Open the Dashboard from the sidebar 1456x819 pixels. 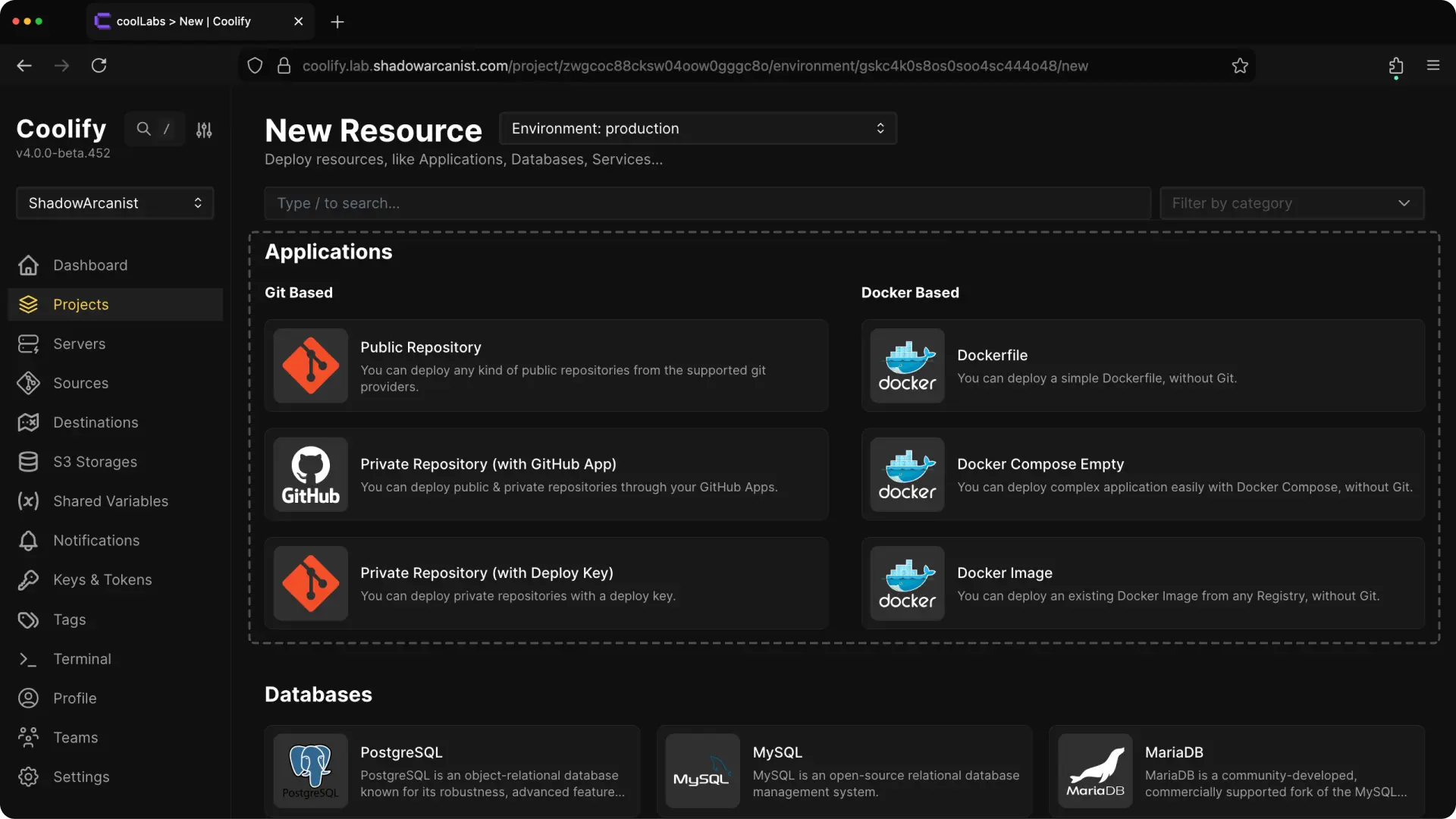(x=90, y=265)
